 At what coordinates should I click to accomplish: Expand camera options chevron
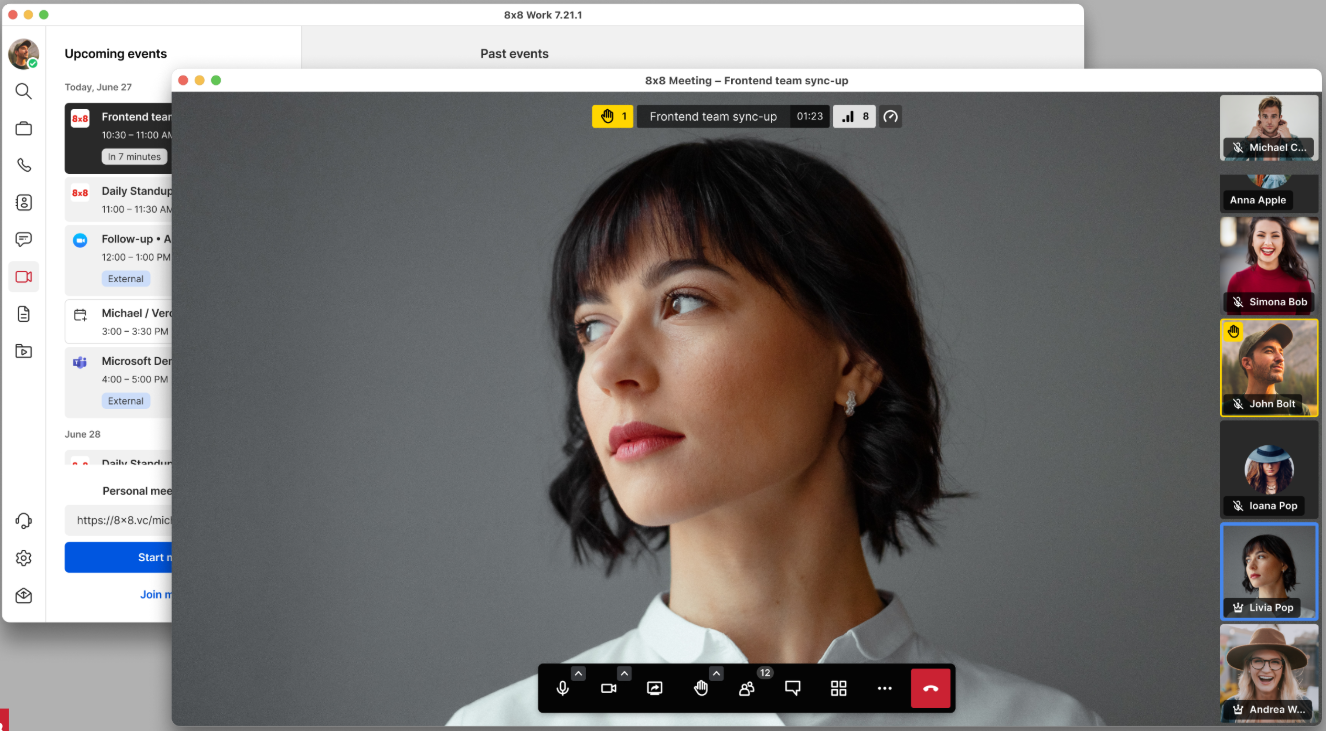click(624, 674)
